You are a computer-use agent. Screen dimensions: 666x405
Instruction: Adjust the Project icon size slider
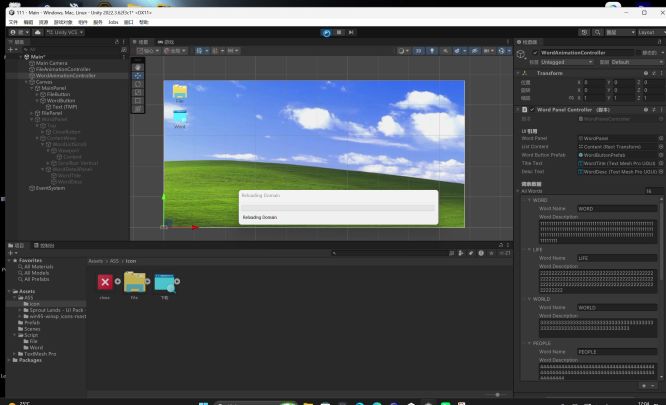[497, 395]
